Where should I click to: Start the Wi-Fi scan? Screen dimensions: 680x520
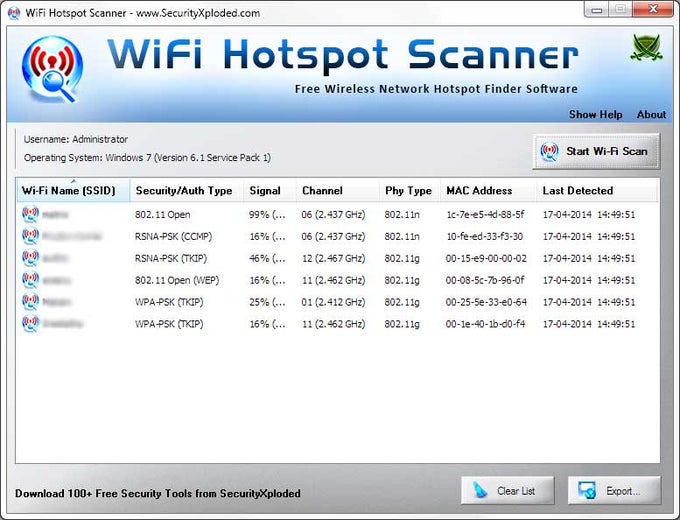tap(596, 151)
